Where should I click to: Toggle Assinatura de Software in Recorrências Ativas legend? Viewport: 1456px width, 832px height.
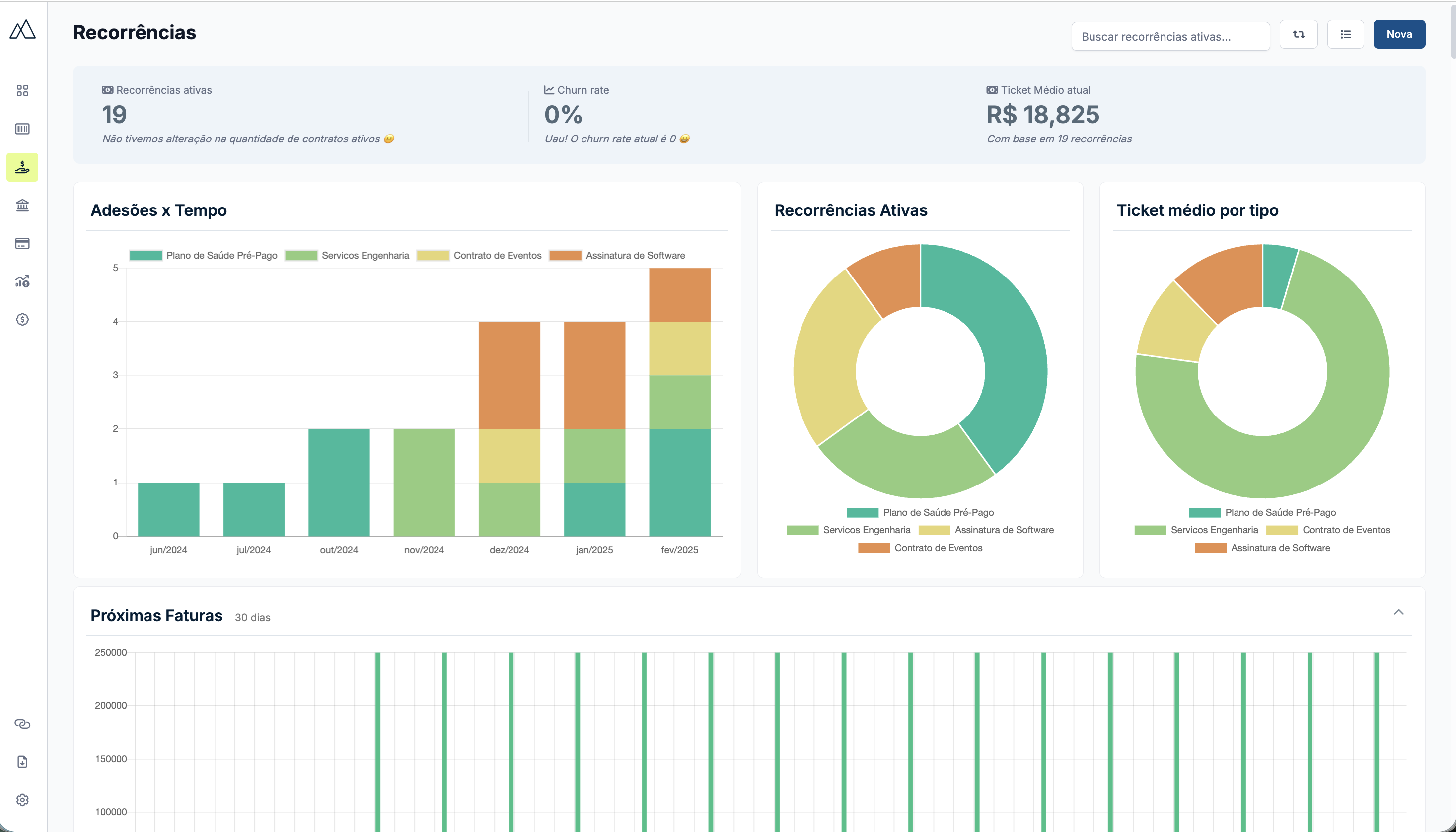coord(986,530)
